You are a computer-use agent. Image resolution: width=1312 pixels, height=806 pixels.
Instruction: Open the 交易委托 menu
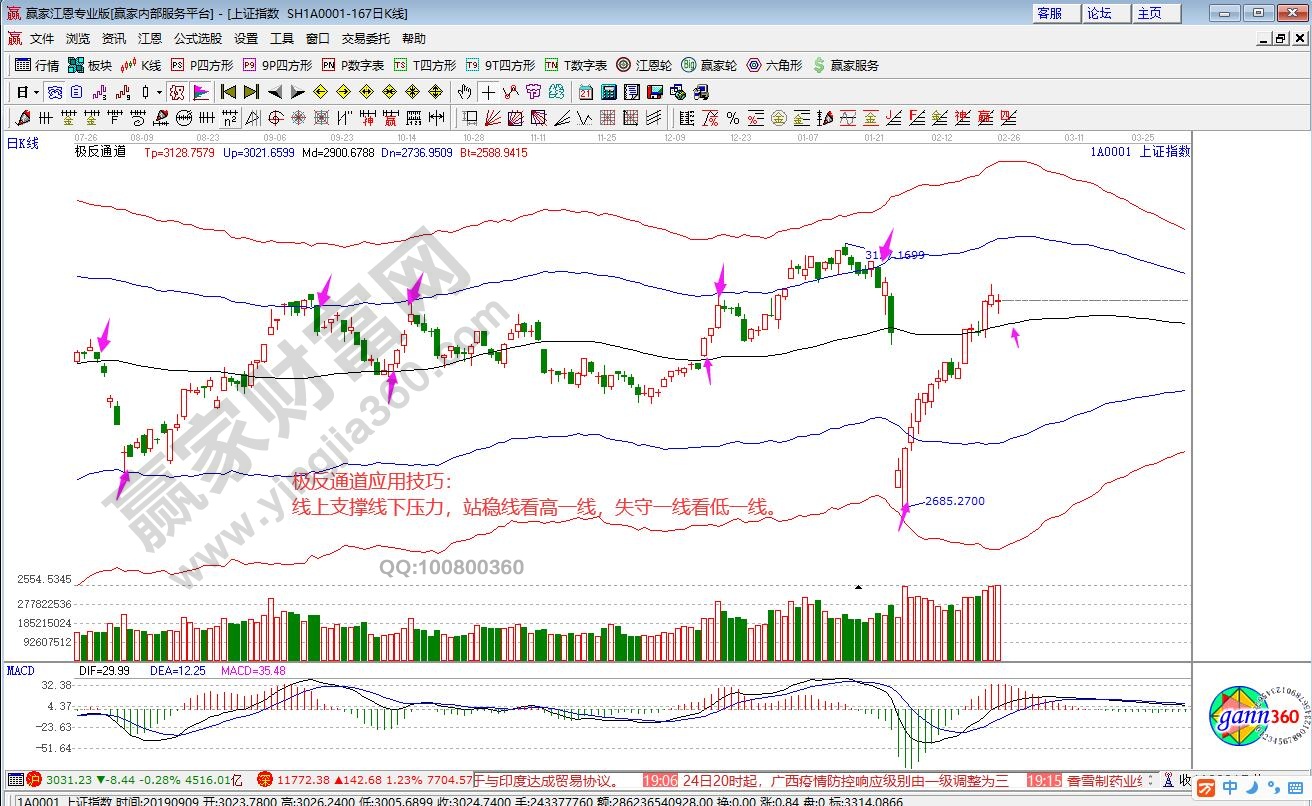(x=366, y=39)
